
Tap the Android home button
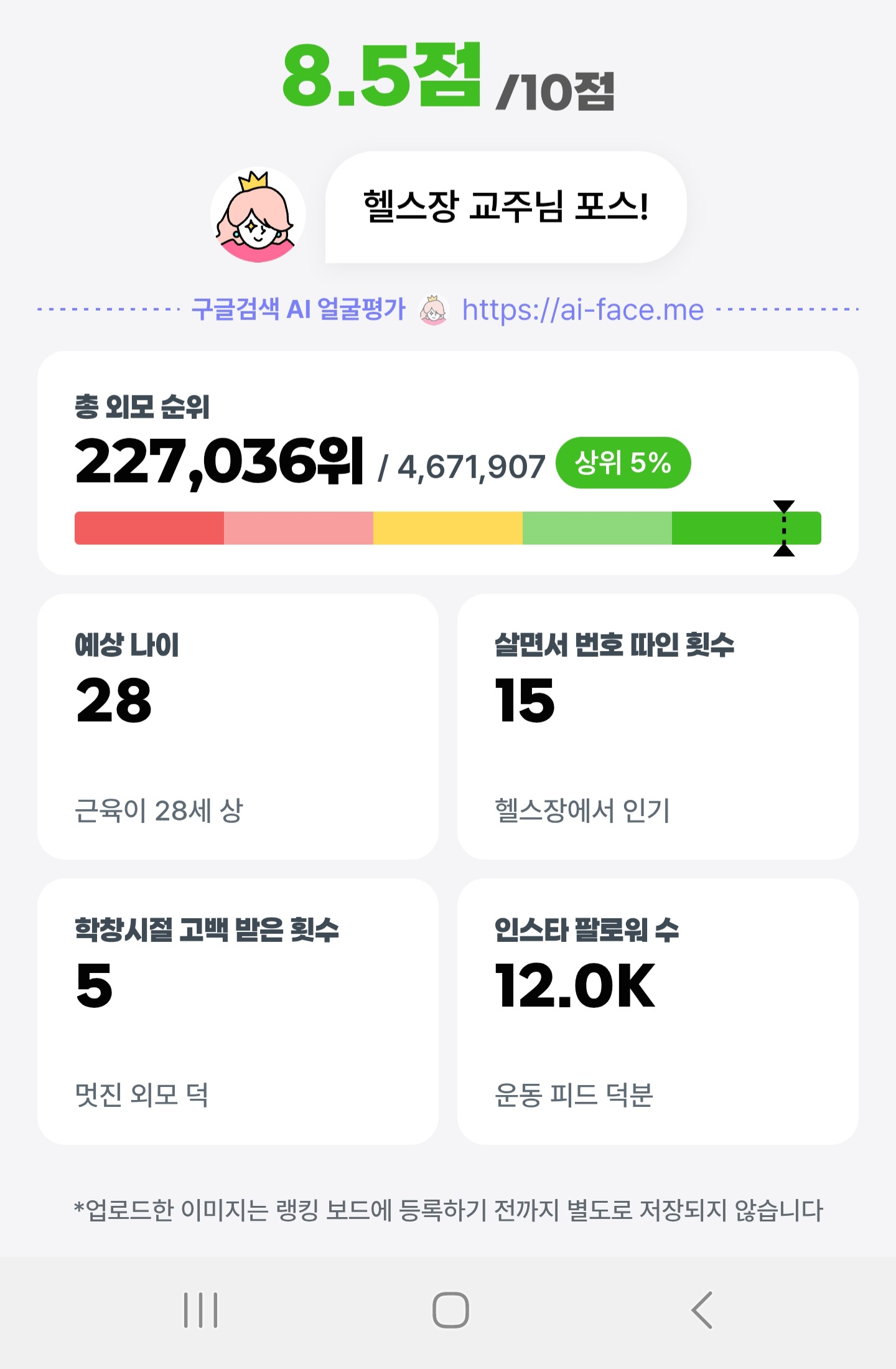pos(450,1310)
